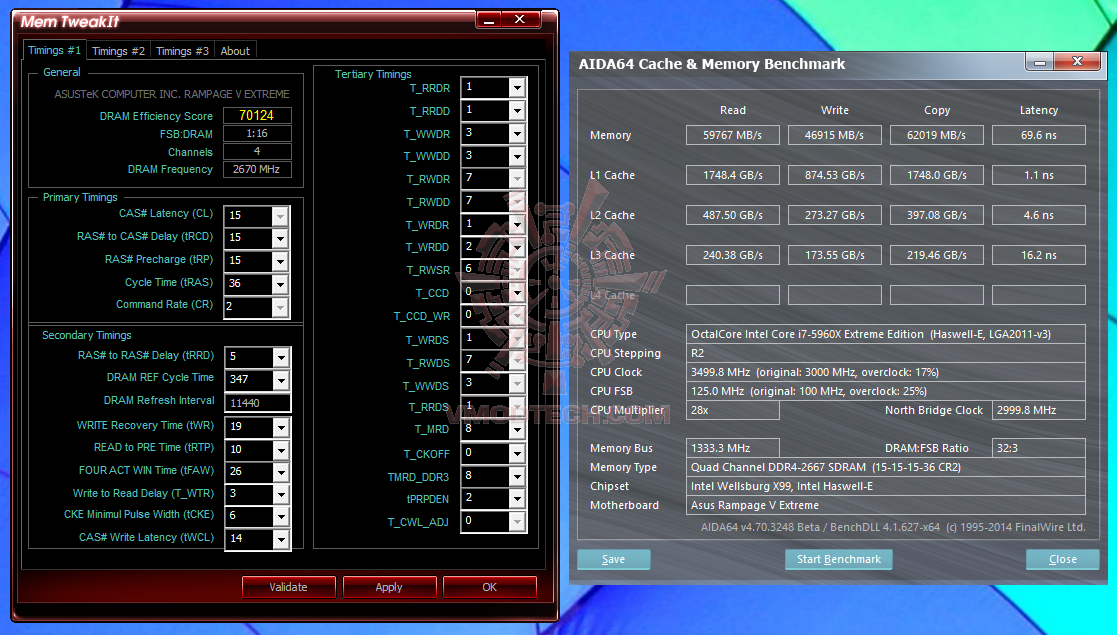Expand the T_CWL_ADJ dropdown
The image size is (1117, 635).
pyautogui.click(x=517, y=522)
